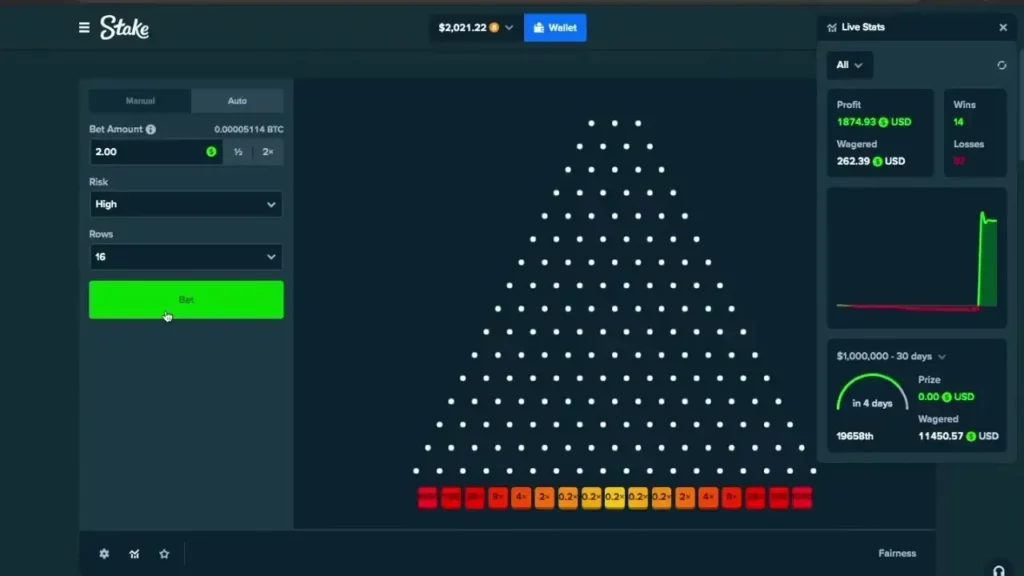Viewport: 1024px width, 576px height.
Task: Click the Fairness link
Action: tap(897, 553)
